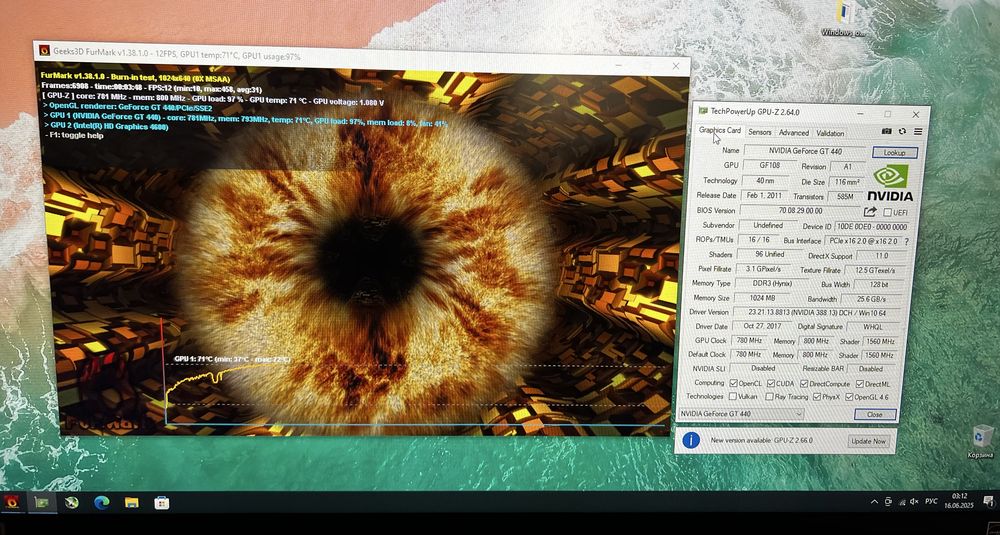
Task: Click the Device ID value 10DE 0DE0
Action: coord(872,227)
